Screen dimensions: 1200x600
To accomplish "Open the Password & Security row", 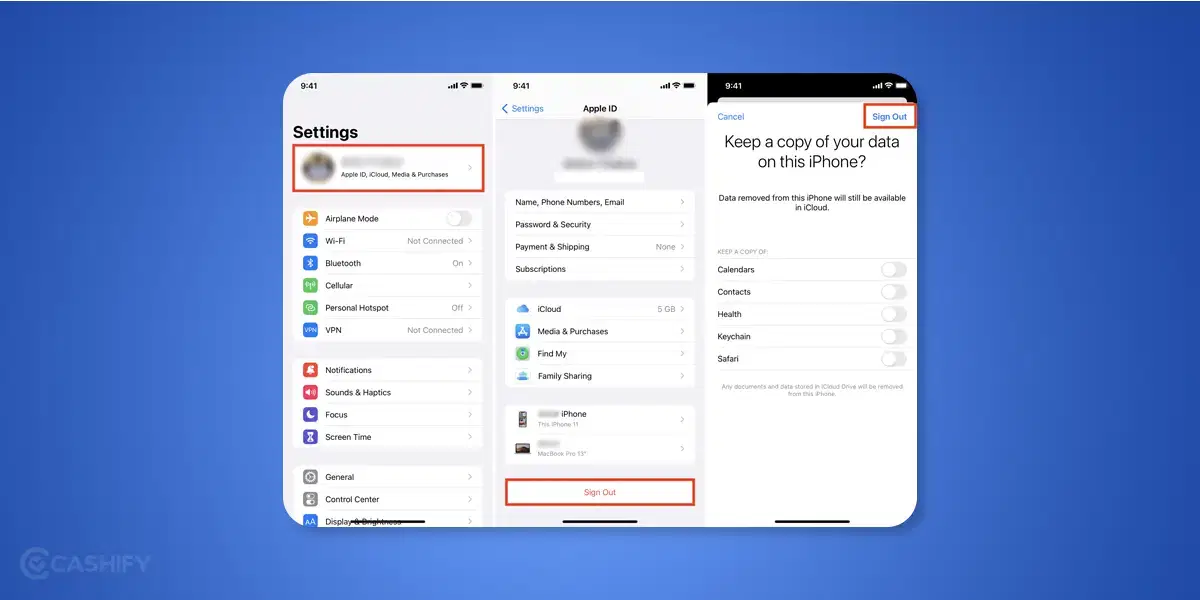I will (x=600, y=225).
